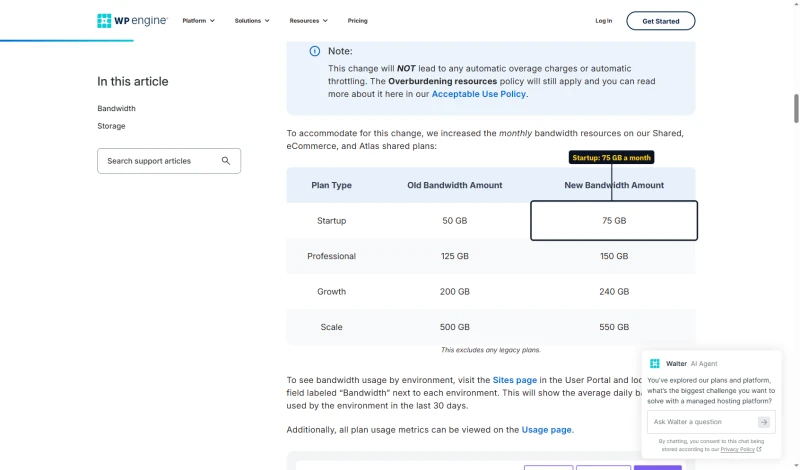
Task: Click the 550 GB cell
Action: coord(614,327)
